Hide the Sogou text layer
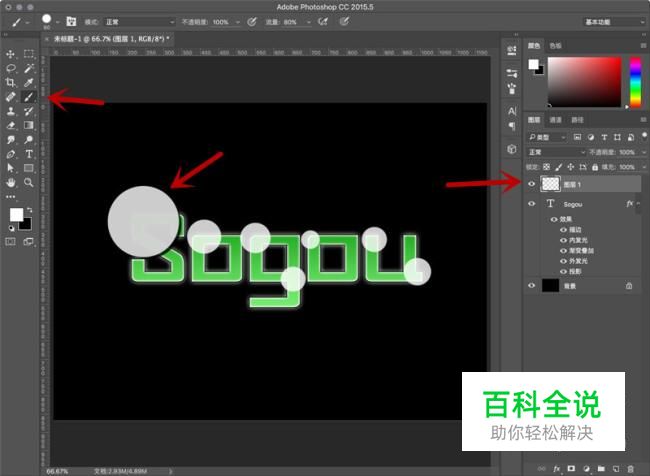Image resolution: width=650 pixels, height=476 pixels. pos(531,204)
